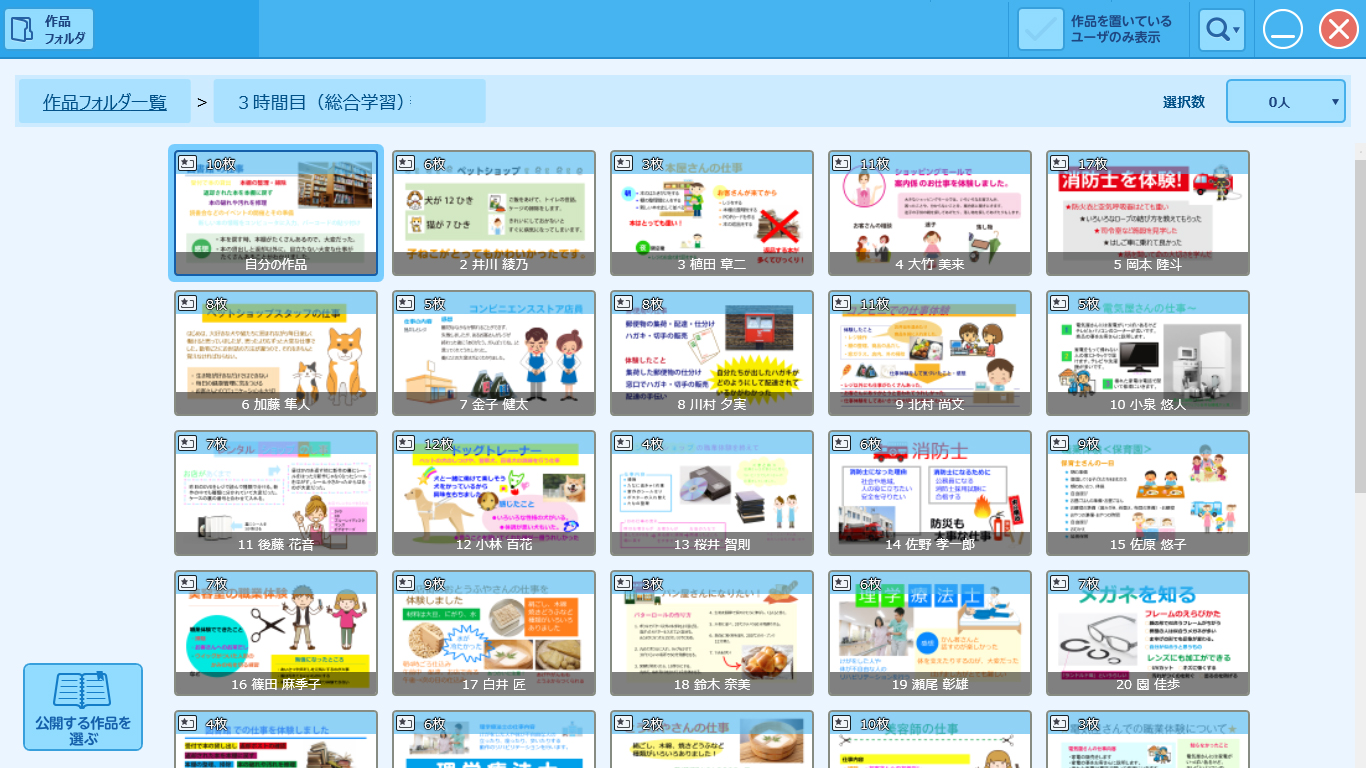Open 白井 匠's work thumbnail
Image resolution: width=1366 pixels, height=768 pixels.
coord(494,633)
